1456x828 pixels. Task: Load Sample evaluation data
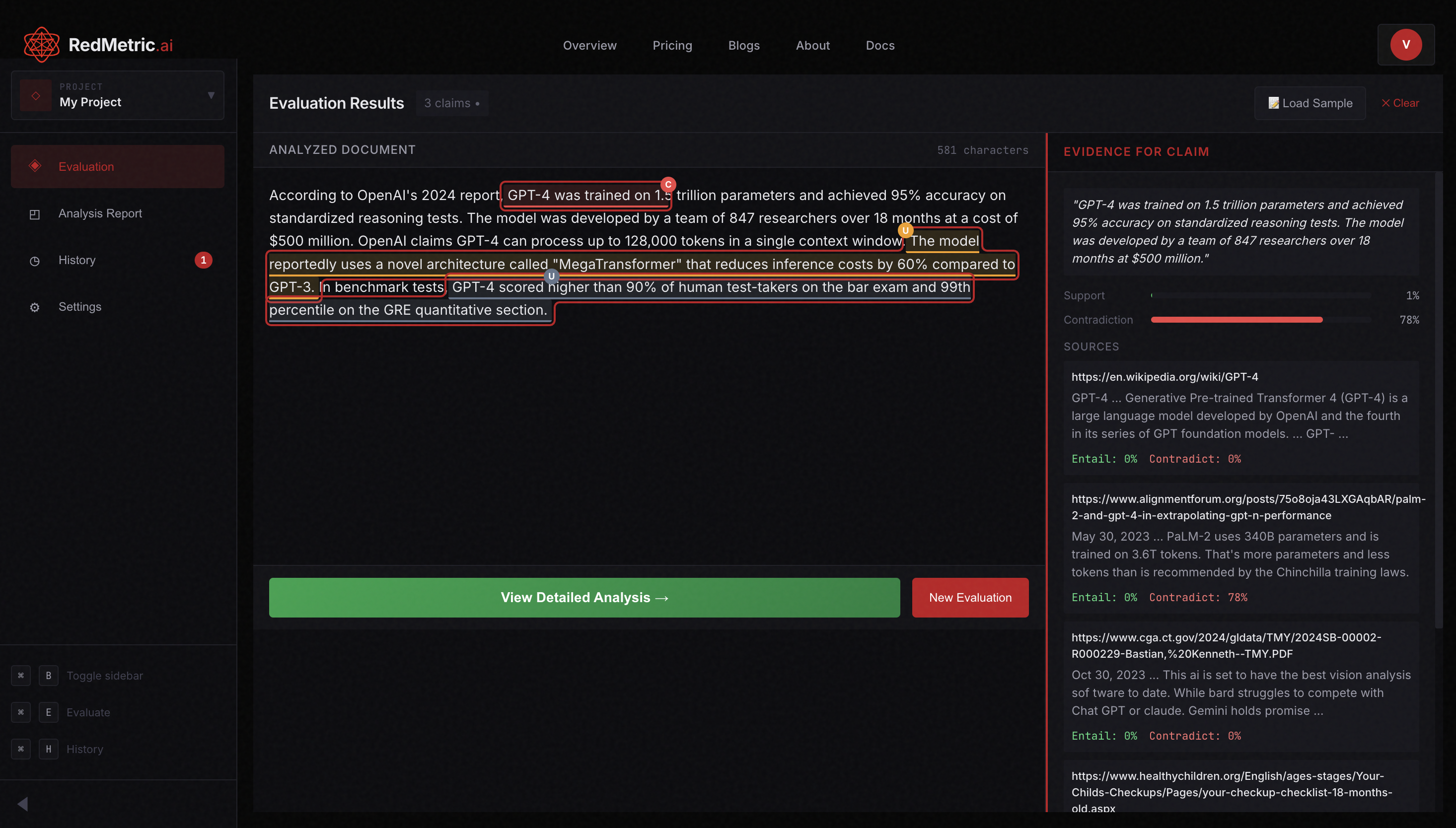coord(1310,103)
